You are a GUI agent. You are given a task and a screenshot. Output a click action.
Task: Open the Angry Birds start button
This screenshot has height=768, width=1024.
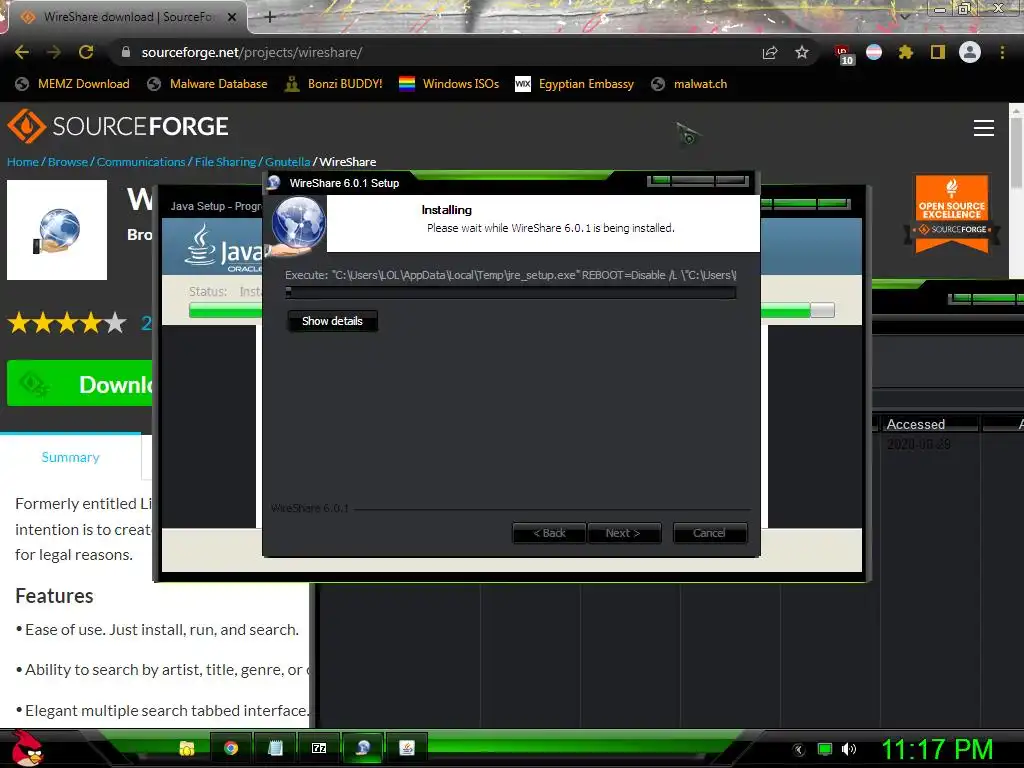[26, 748]
